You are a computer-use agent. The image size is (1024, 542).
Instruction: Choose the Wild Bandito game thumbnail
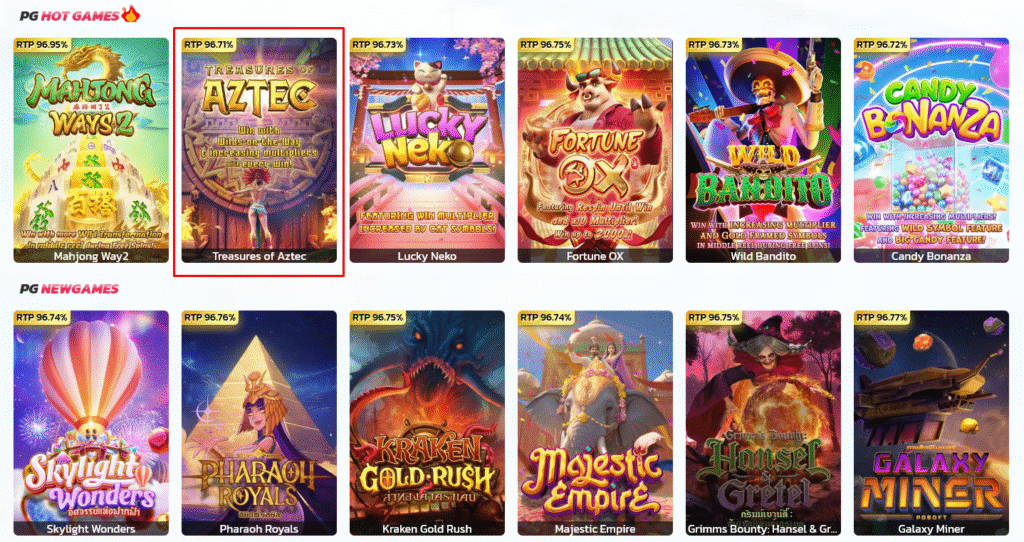click(763, 150)
